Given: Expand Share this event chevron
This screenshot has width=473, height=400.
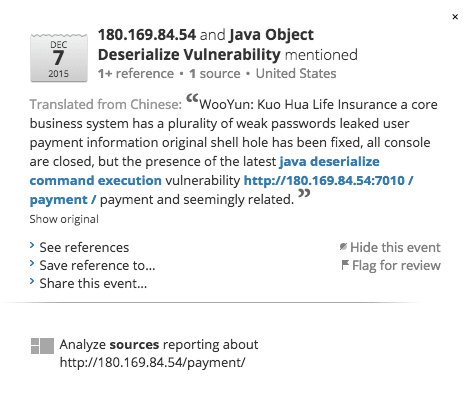Looking at the screenshot, I should [x=32, y=282].
